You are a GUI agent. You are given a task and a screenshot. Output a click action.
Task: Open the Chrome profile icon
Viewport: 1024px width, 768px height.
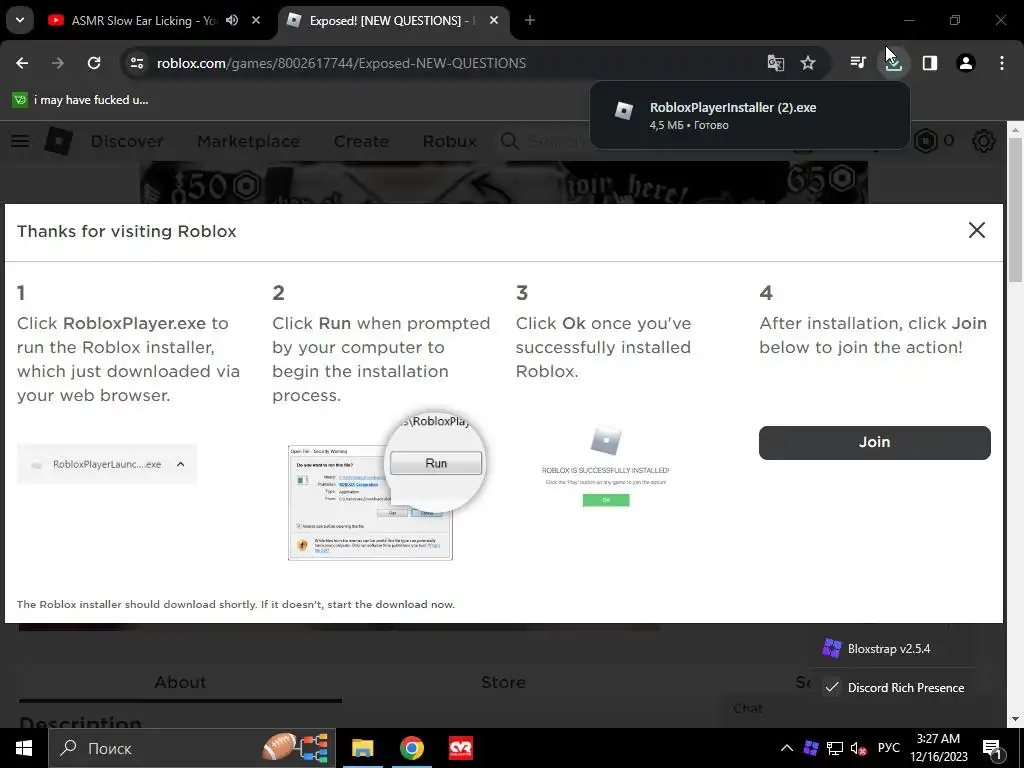click(966, 63)
